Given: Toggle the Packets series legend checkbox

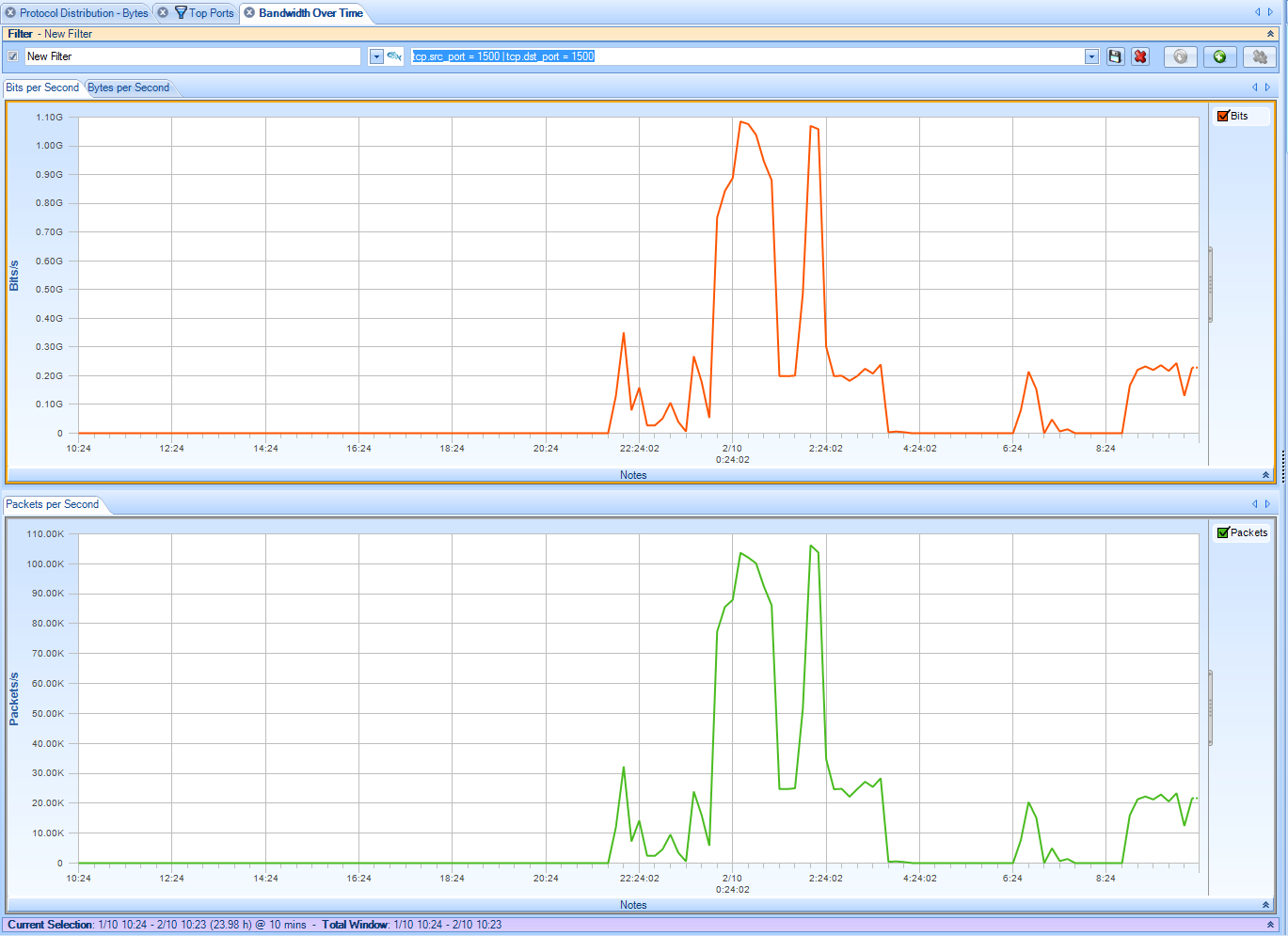Looking at the screenshot, I should [1223, 532].
